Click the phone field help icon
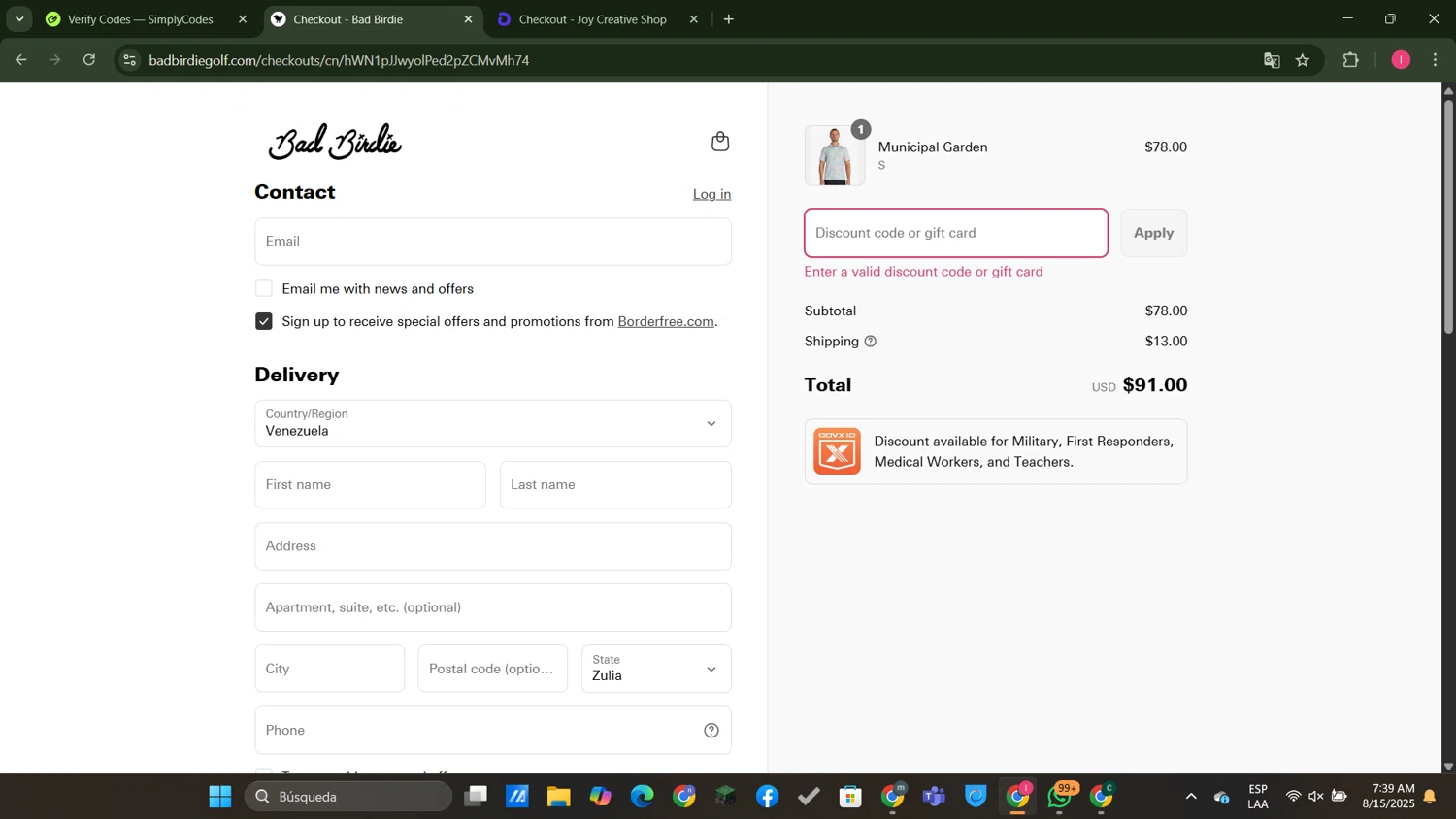Viewport: 1456px width, 819px height. point(711,731)
